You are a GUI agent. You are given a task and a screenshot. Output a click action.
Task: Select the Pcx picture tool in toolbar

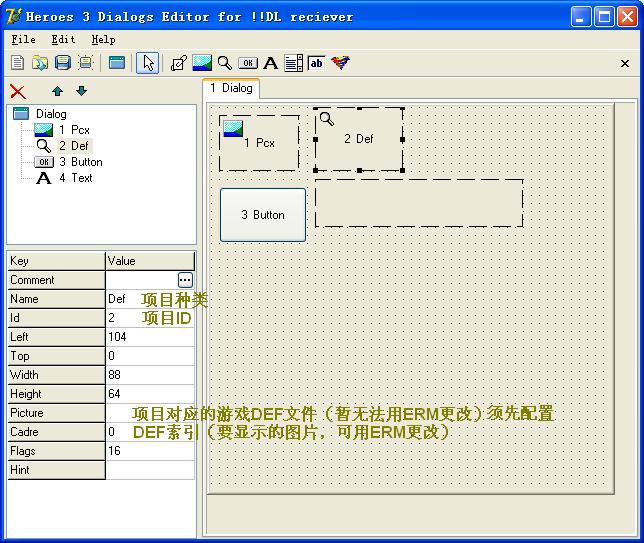point(202,63)
